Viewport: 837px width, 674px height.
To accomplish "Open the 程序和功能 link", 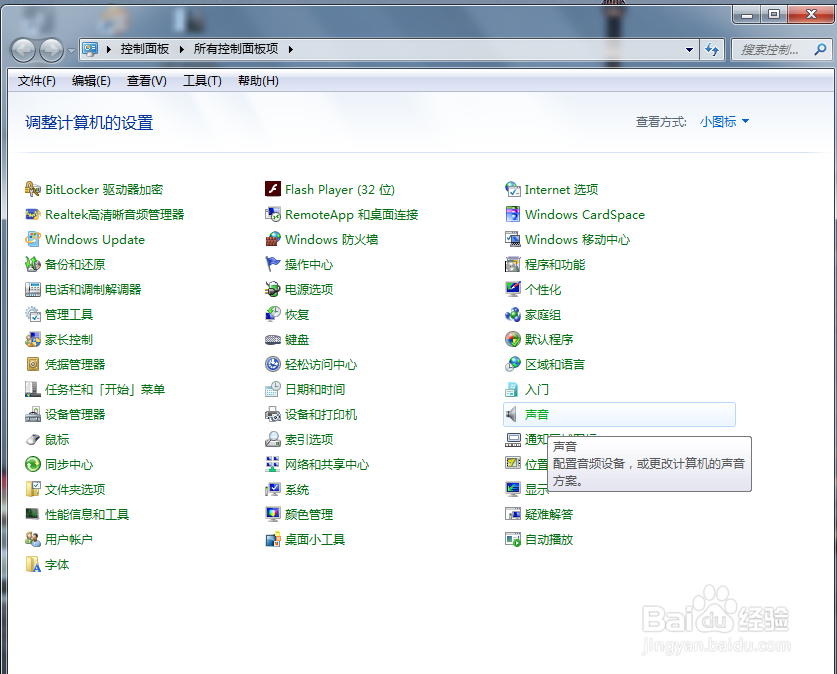I will (x=555, y=265).
